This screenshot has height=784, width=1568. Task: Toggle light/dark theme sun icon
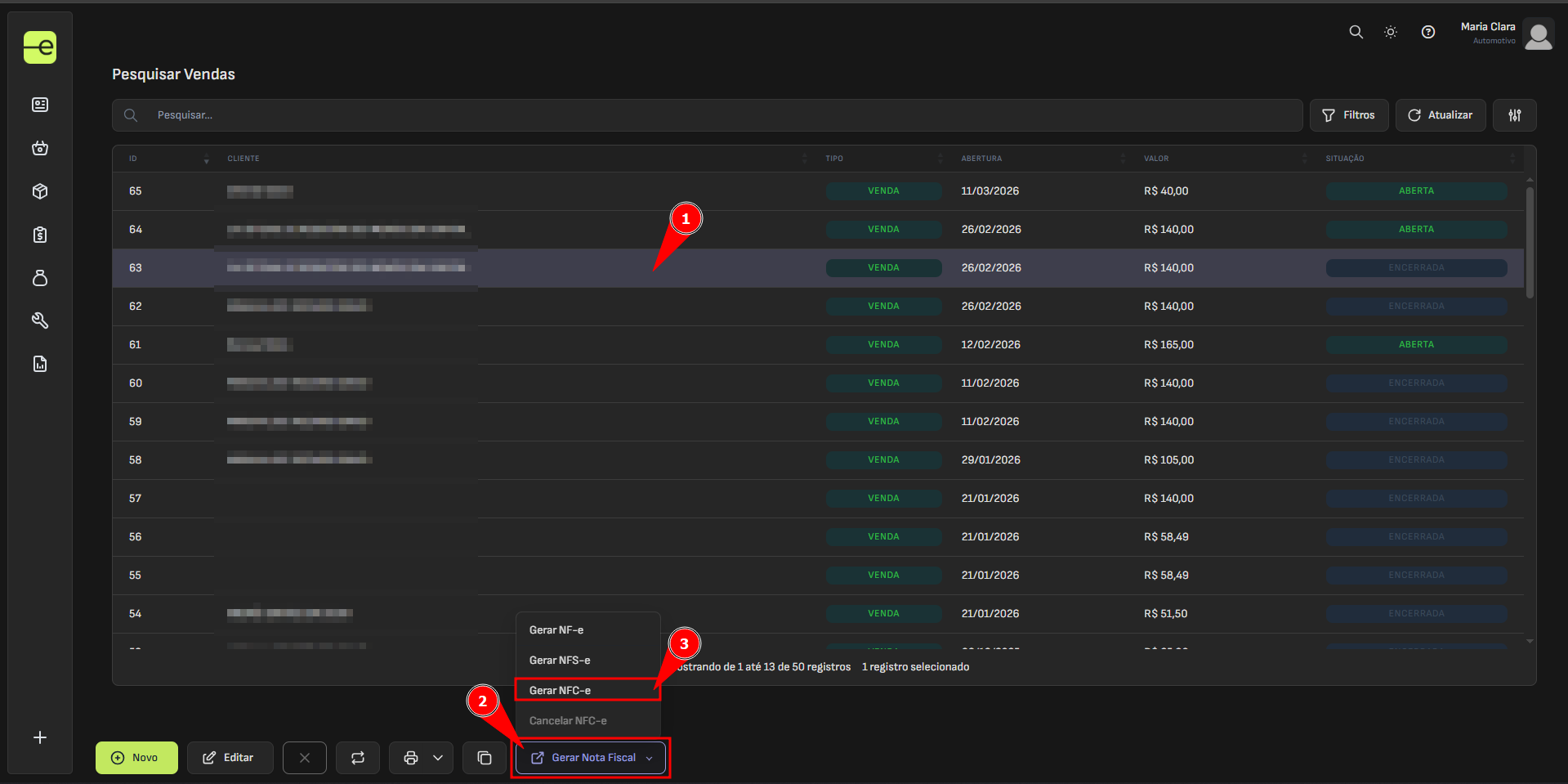point(1390,32)
